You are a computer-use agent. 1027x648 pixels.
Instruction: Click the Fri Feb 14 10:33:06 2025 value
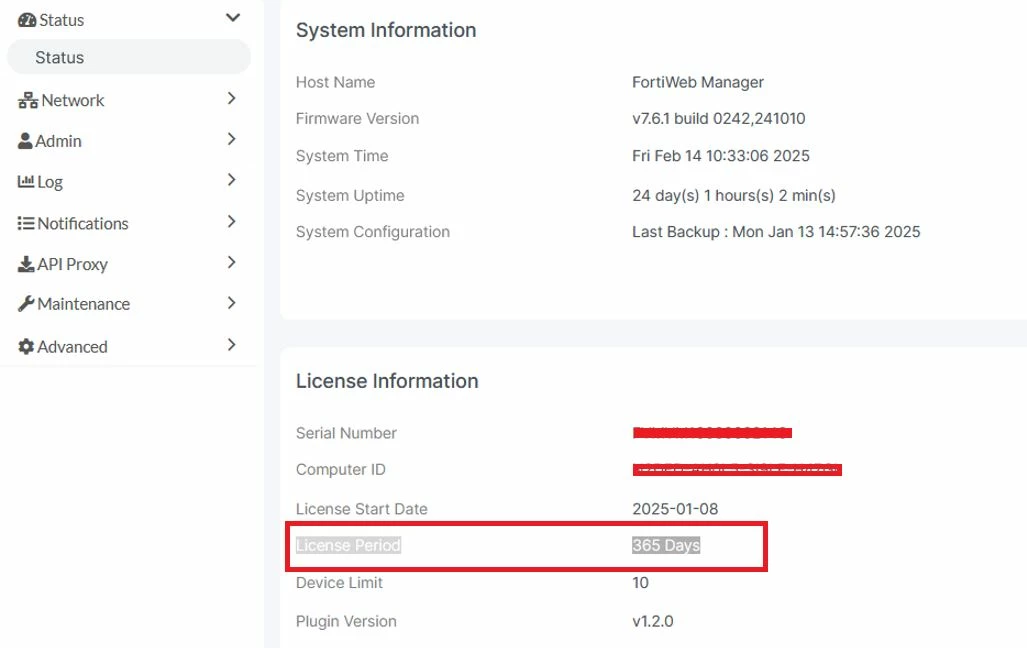click(x=720, y=156)
